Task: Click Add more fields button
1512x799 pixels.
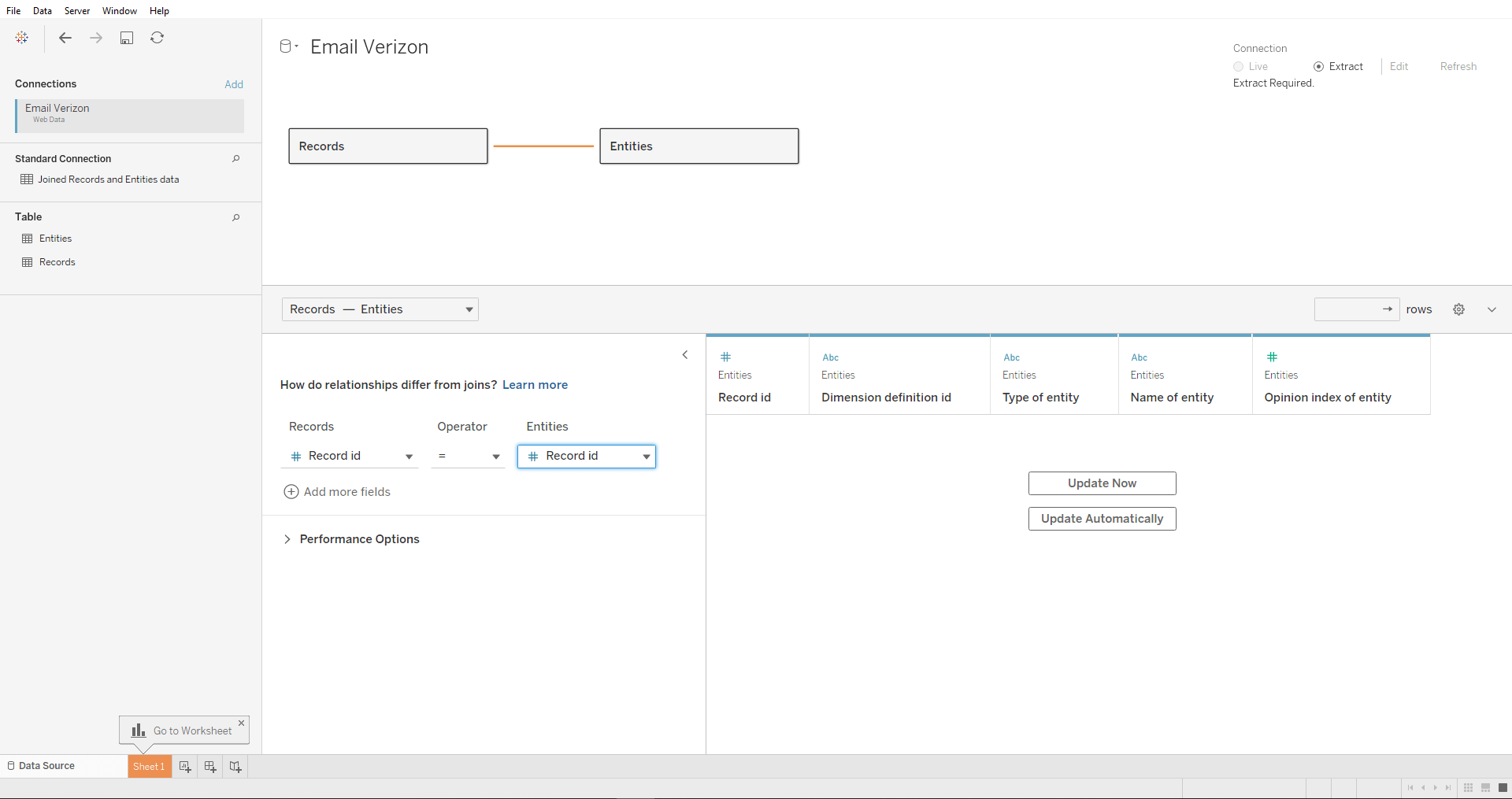Action: tap(337, 492)
